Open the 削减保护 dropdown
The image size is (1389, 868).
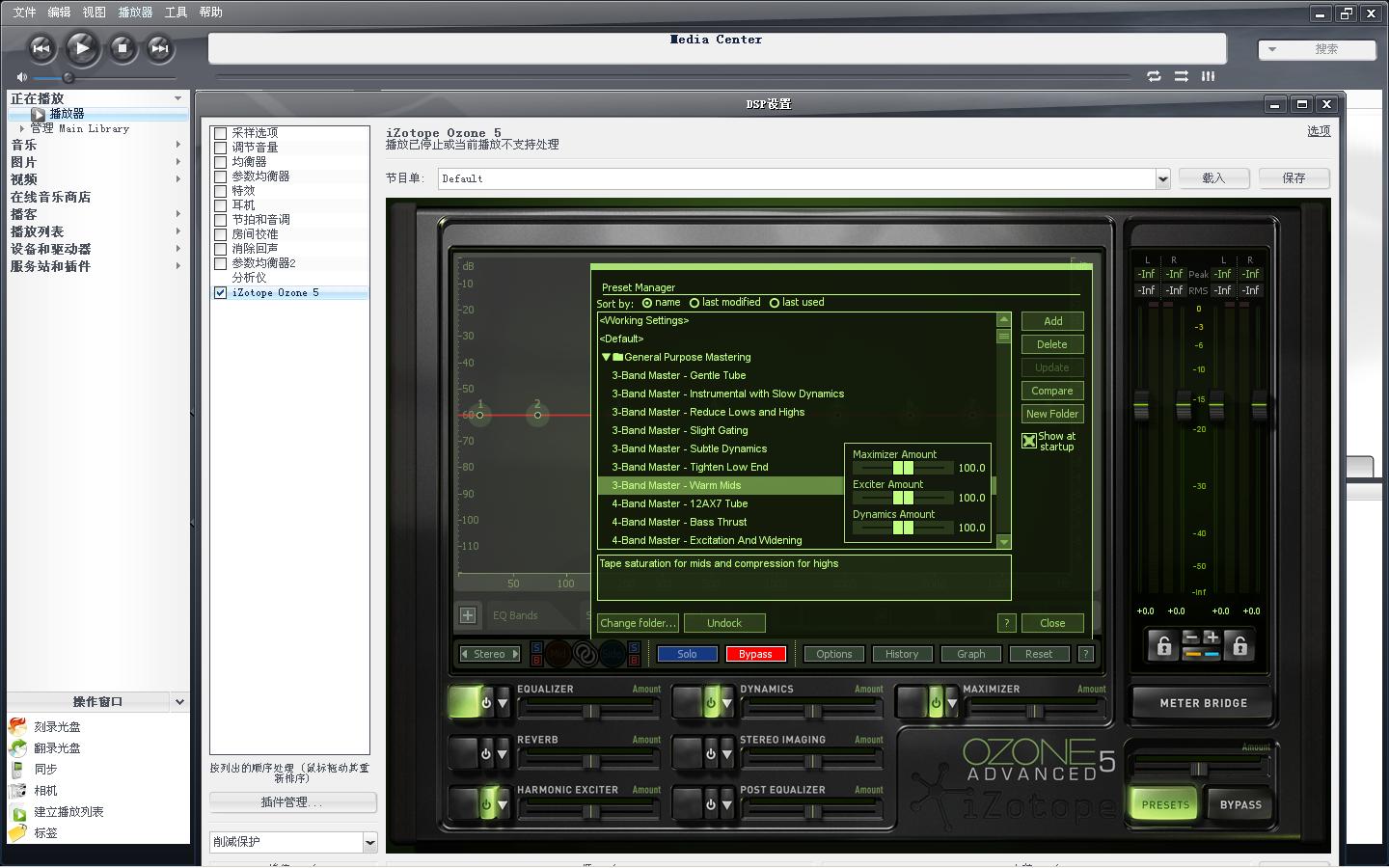pos(369,842)
